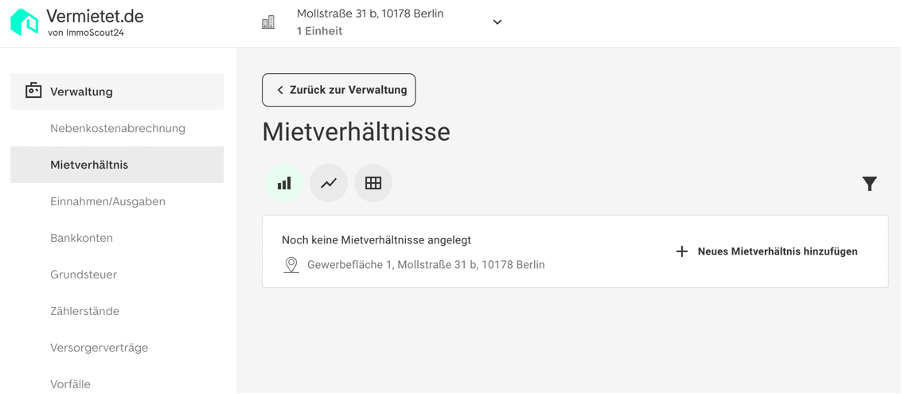Click the Vermietet.de house logo

tap(24, 22)
